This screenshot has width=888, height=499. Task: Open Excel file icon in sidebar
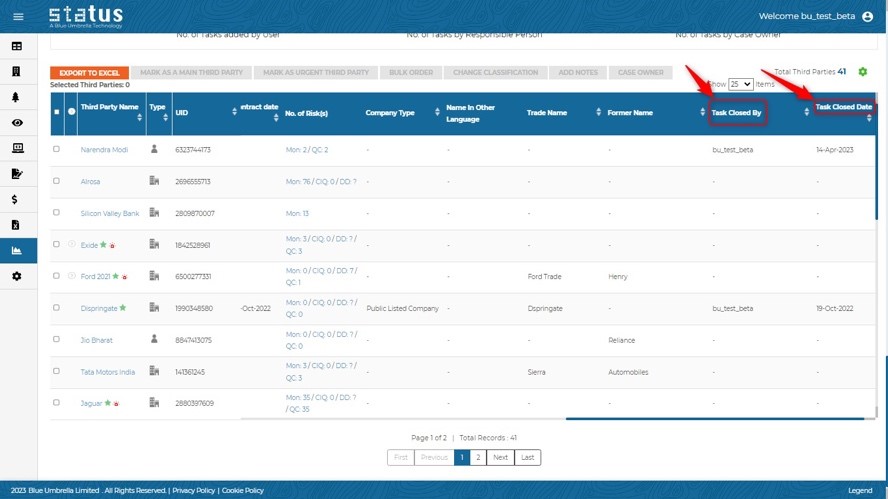point(16,225)
